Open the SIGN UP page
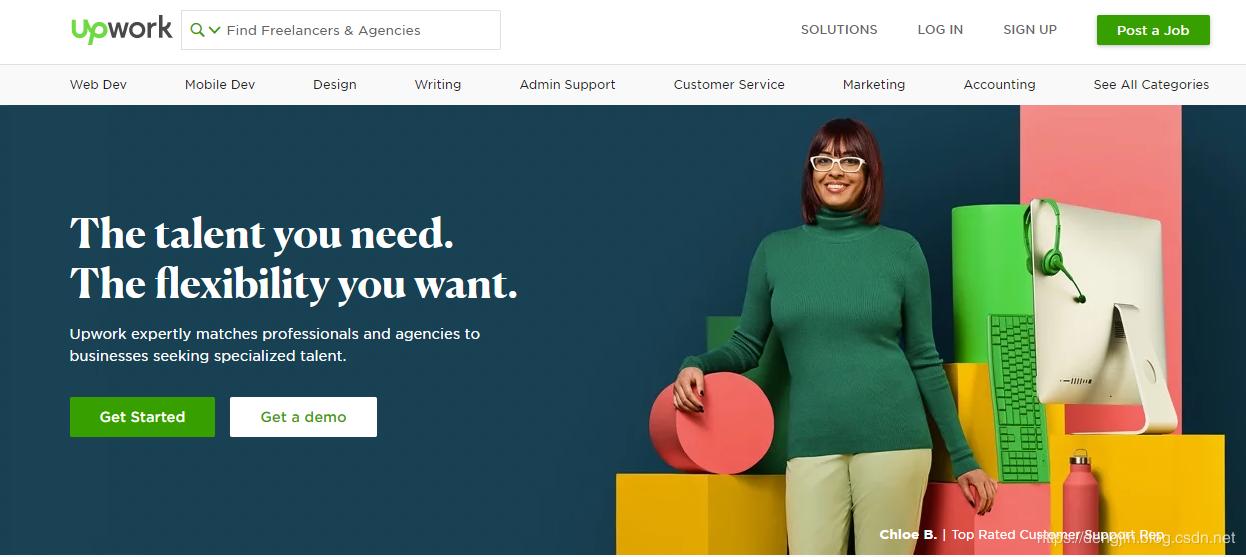Image resolution: width=1246 pixels, height=557 pixels. (1030, 30)
